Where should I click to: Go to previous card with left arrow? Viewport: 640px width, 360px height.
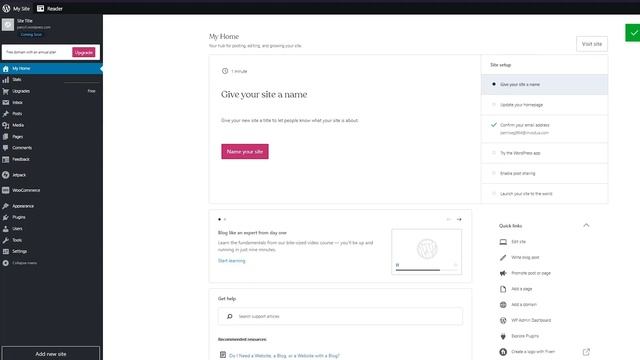tap(449, 220)
